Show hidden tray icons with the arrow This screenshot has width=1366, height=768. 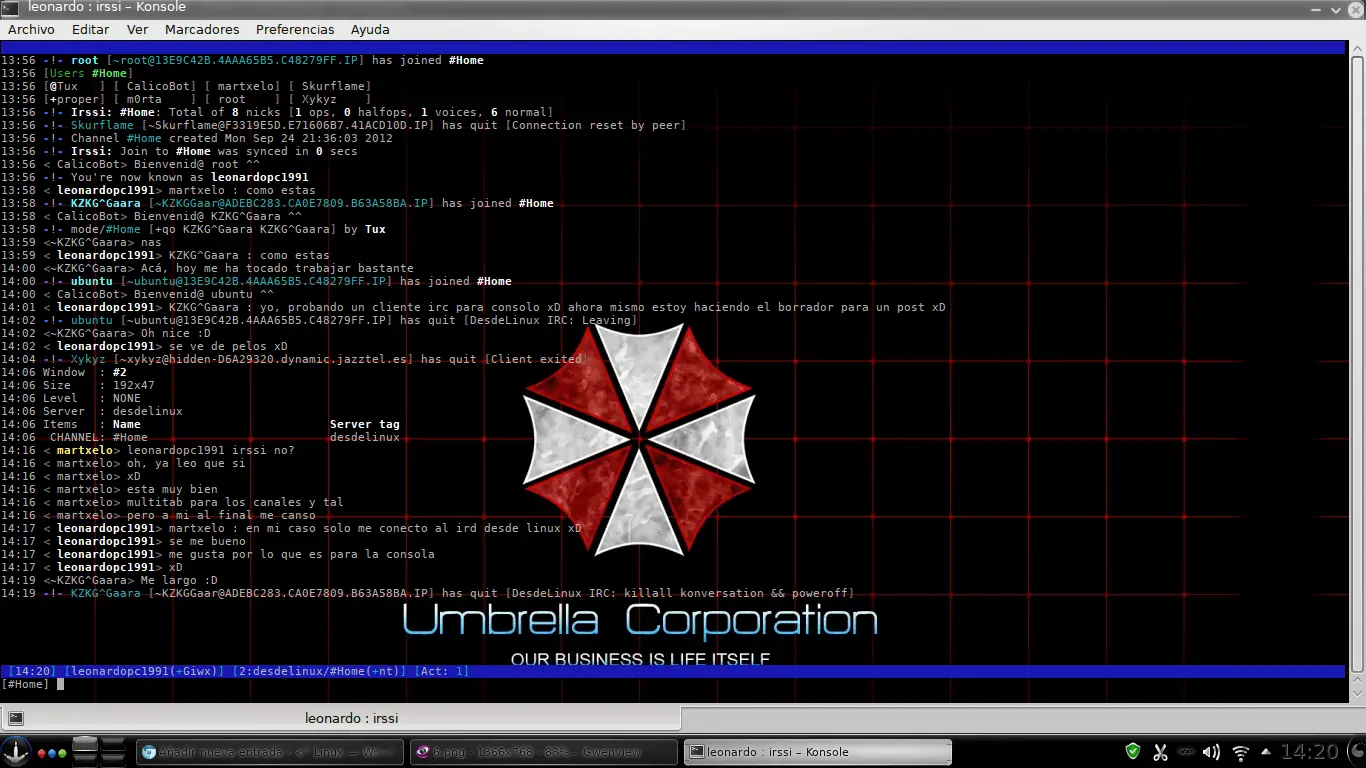[x=1267, y=751]
